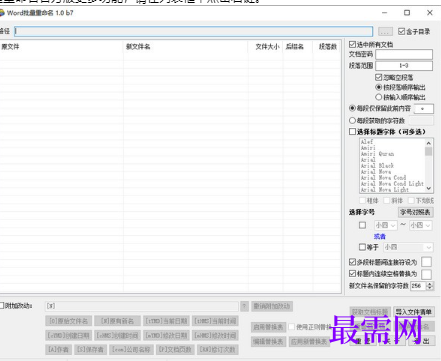Screen dimensions: 441x361
Task: Insert [P]文档页数 tag
Action: click(x=175, y=349)
